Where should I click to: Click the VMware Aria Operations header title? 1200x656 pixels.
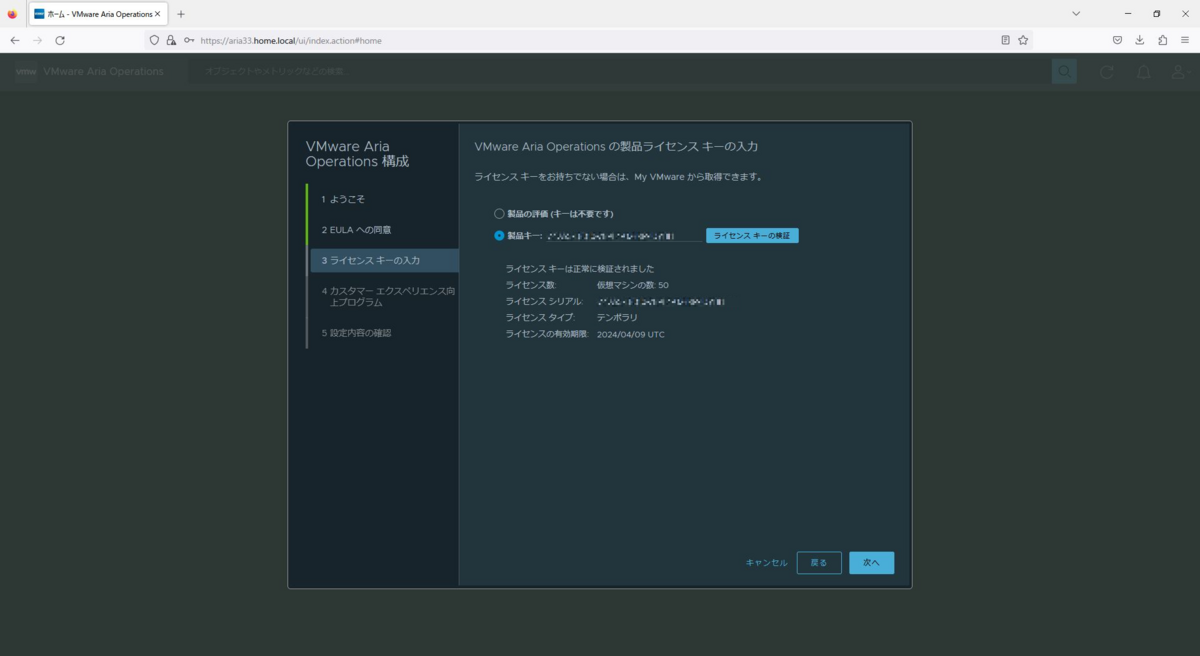tap(104, 72)
